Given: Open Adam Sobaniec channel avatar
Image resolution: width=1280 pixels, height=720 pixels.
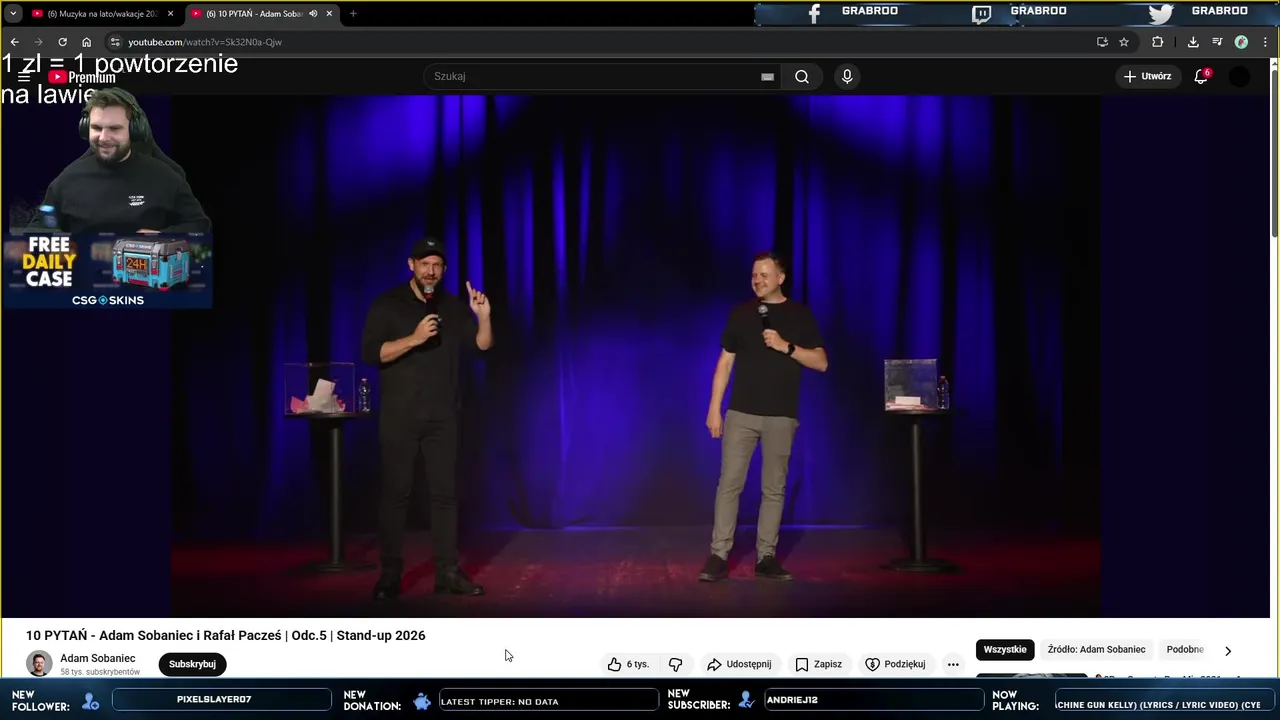Looking at the screenshot, I should click(39, 664).
